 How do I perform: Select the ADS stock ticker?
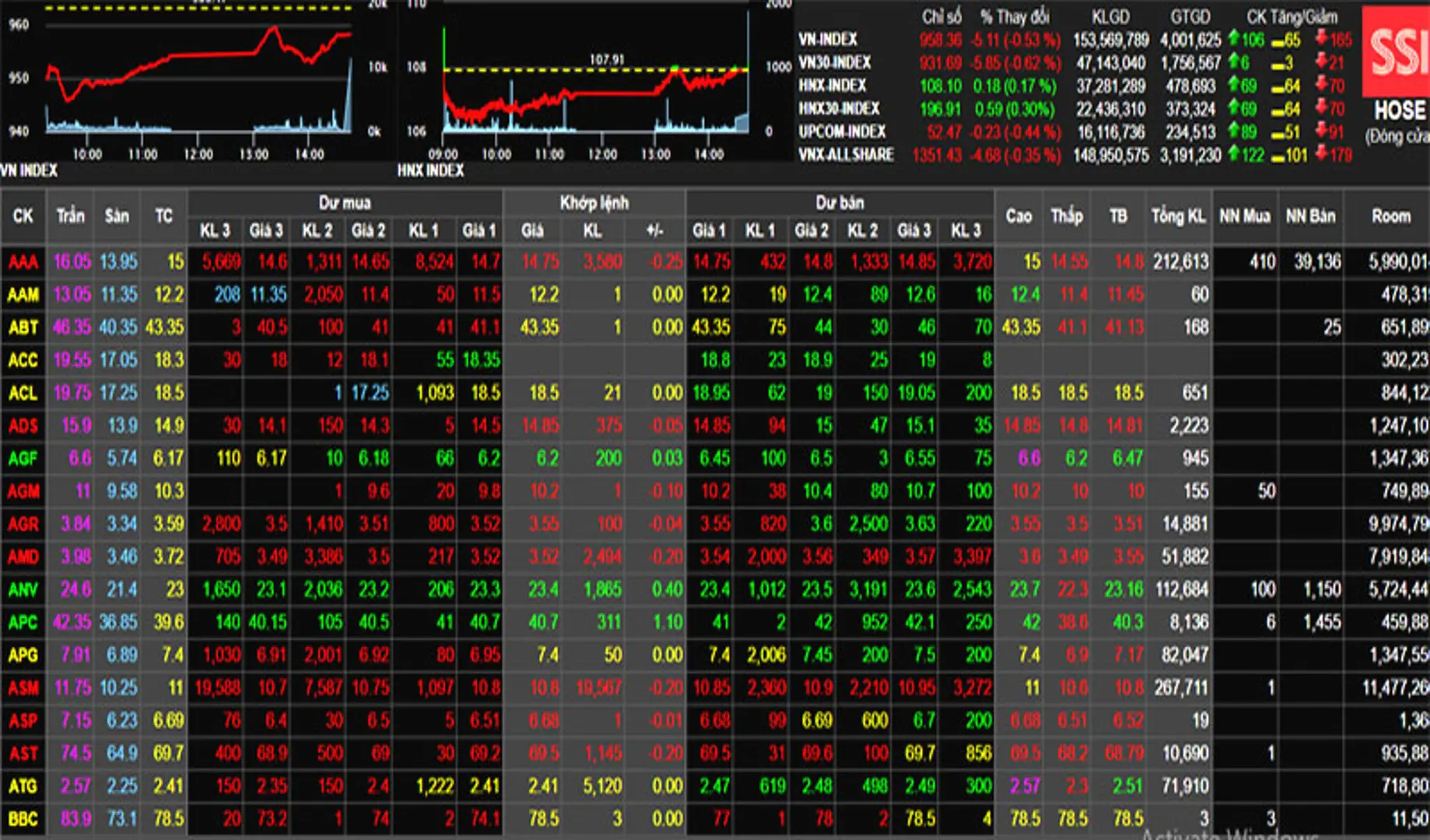coord(23,425)
